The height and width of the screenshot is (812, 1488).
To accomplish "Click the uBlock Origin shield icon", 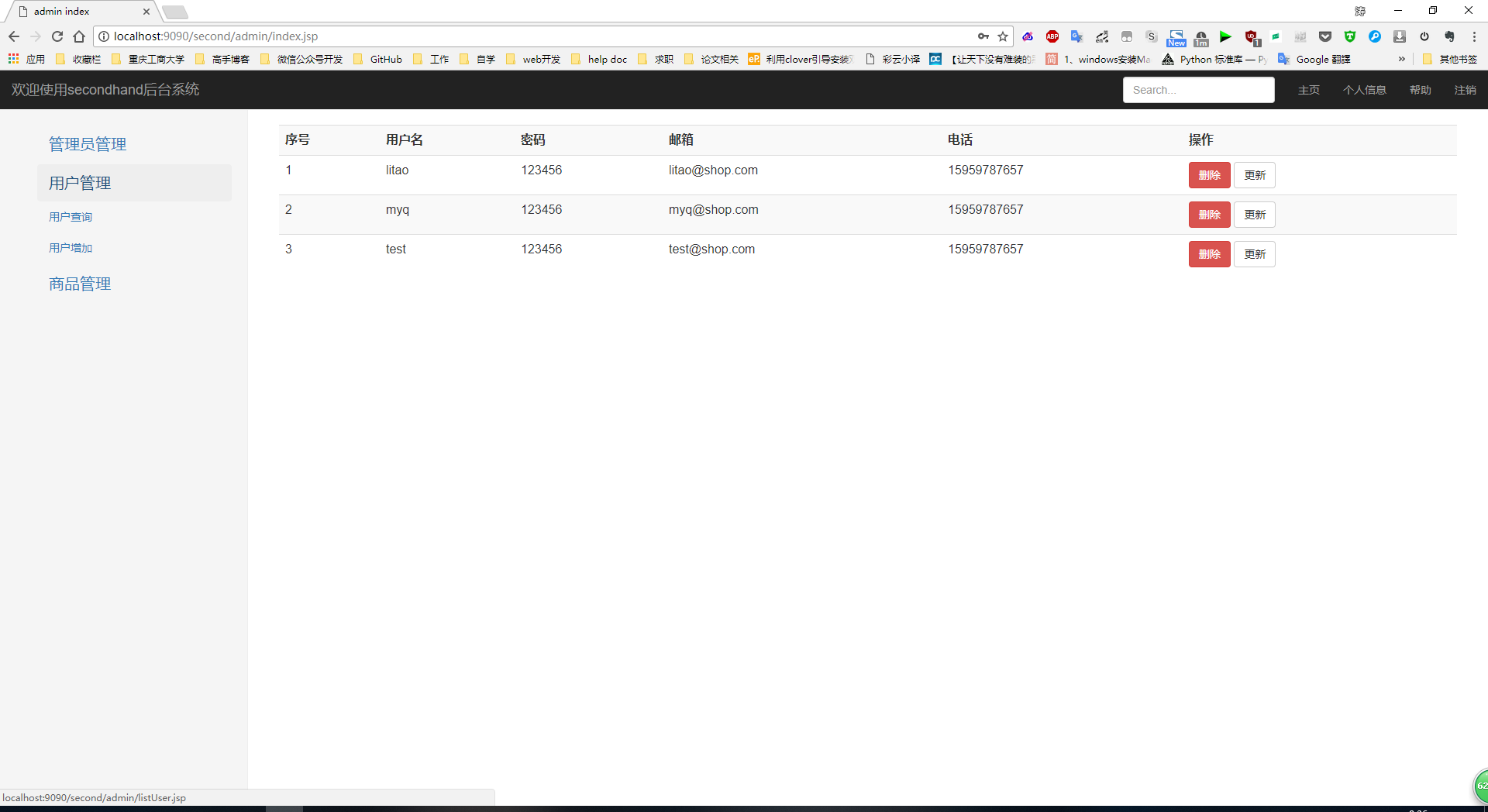I will coord(1251,36).
